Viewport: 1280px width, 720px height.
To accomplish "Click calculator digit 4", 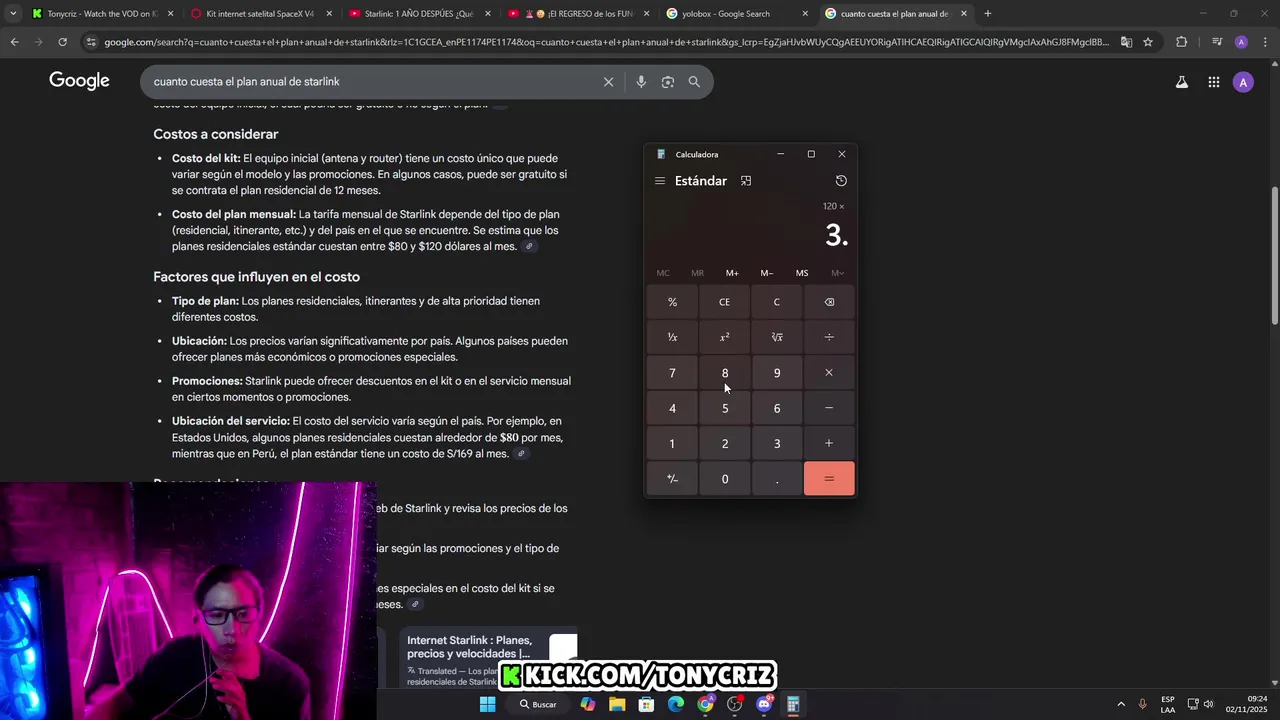I will coord(672,408).
